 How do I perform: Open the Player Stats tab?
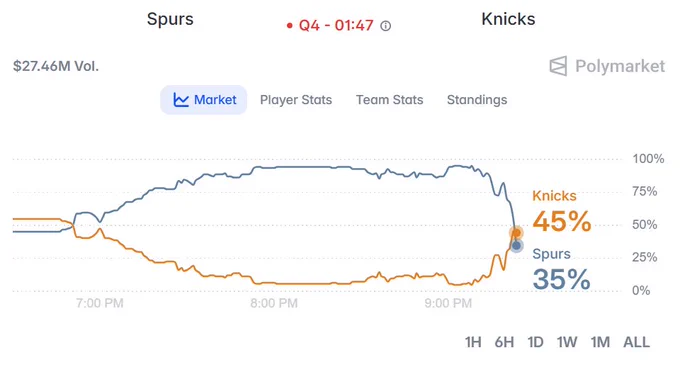tap(296, 100)
